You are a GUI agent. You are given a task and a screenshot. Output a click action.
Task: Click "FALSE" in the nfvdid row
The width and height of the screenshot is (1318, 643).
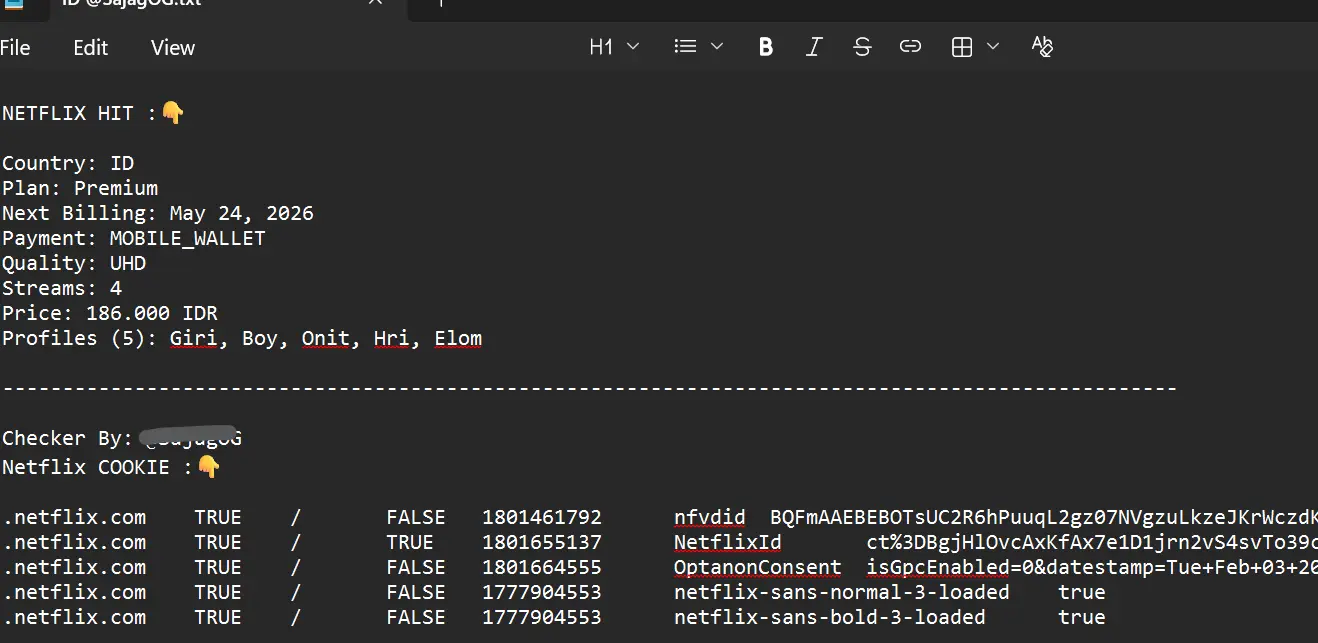[416, 517]
